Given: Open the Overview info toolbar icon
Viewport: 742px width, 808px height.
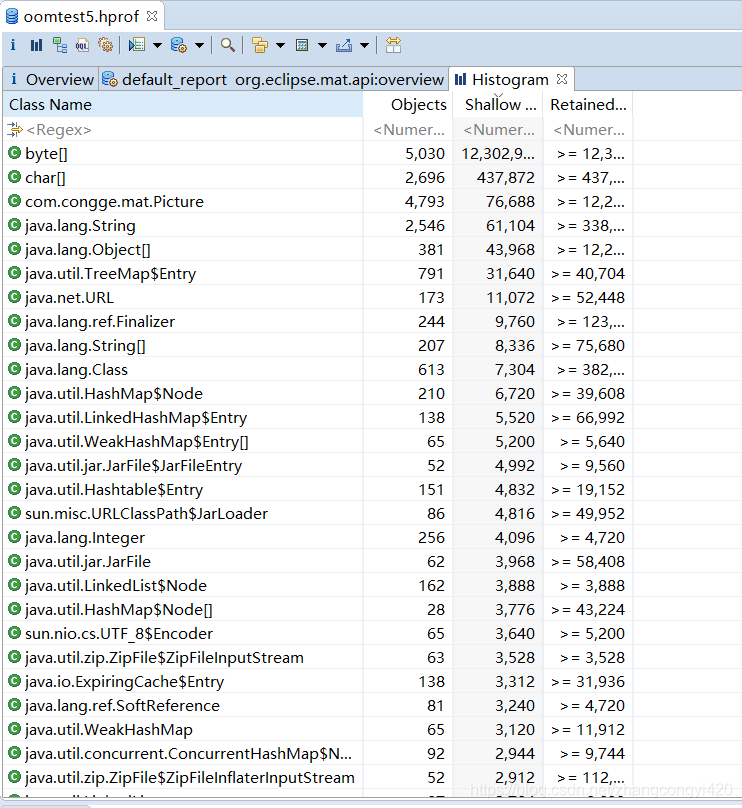Looking at the screenshot, I should [13, 45].
